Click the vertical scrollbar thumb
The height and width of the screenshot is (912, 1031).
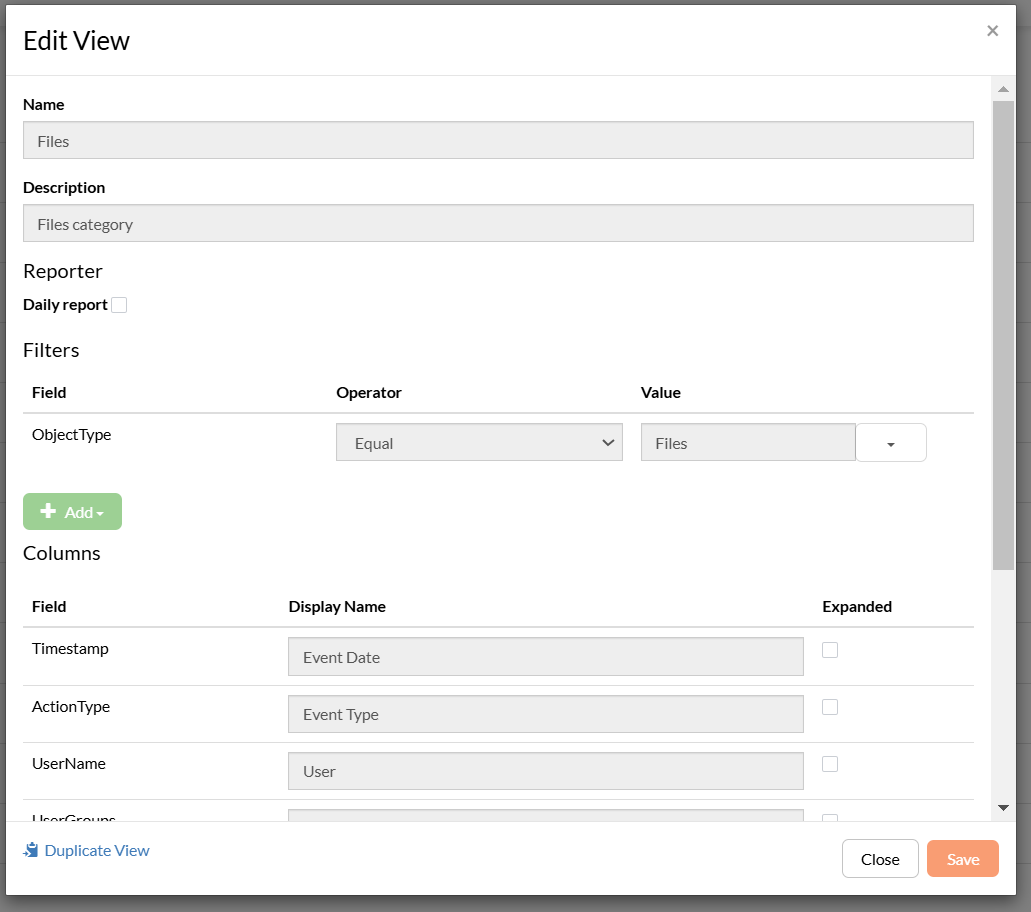point(1003,335)
